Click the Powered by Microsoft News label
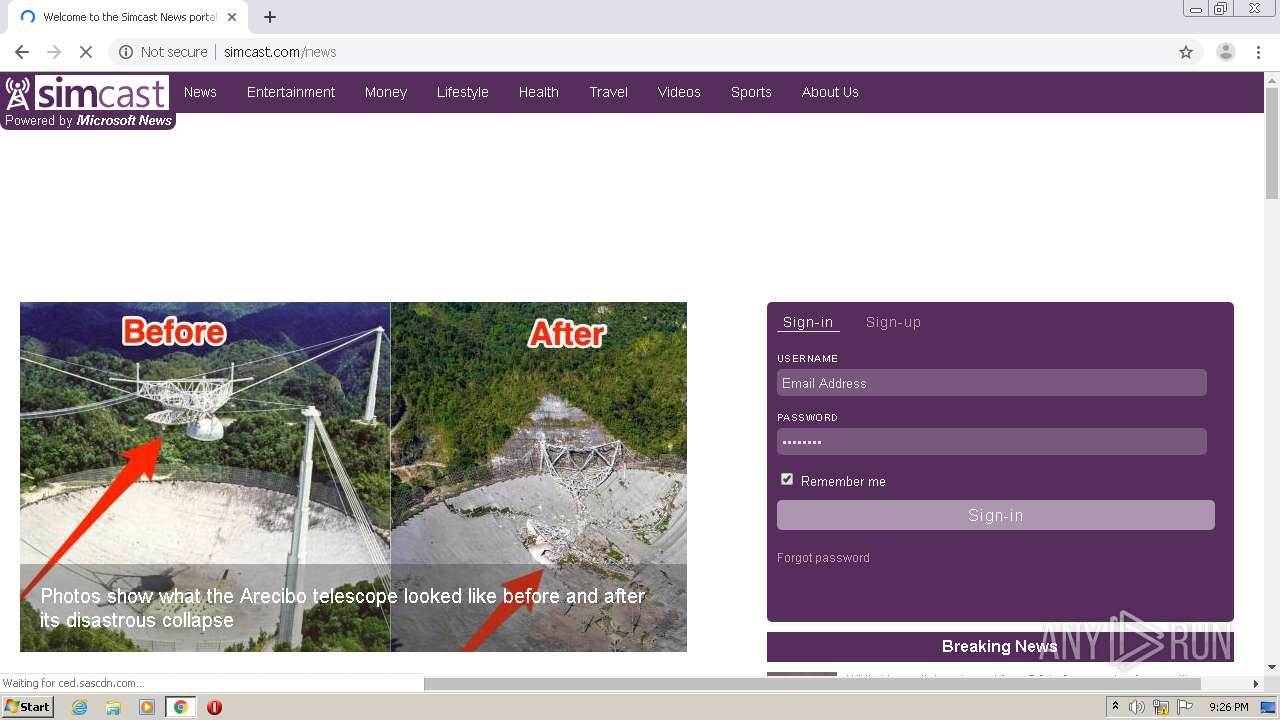 click(x=88, y=121)
